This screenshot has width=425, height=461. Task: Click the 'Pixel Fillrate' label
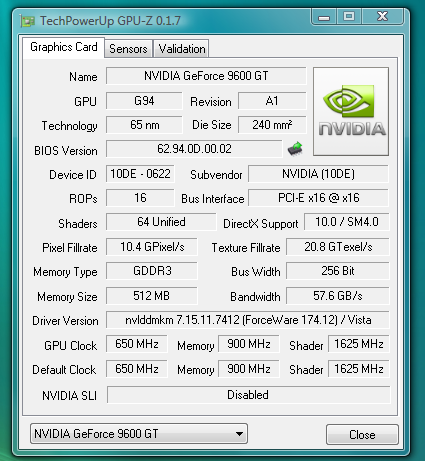tap(70, 248)
